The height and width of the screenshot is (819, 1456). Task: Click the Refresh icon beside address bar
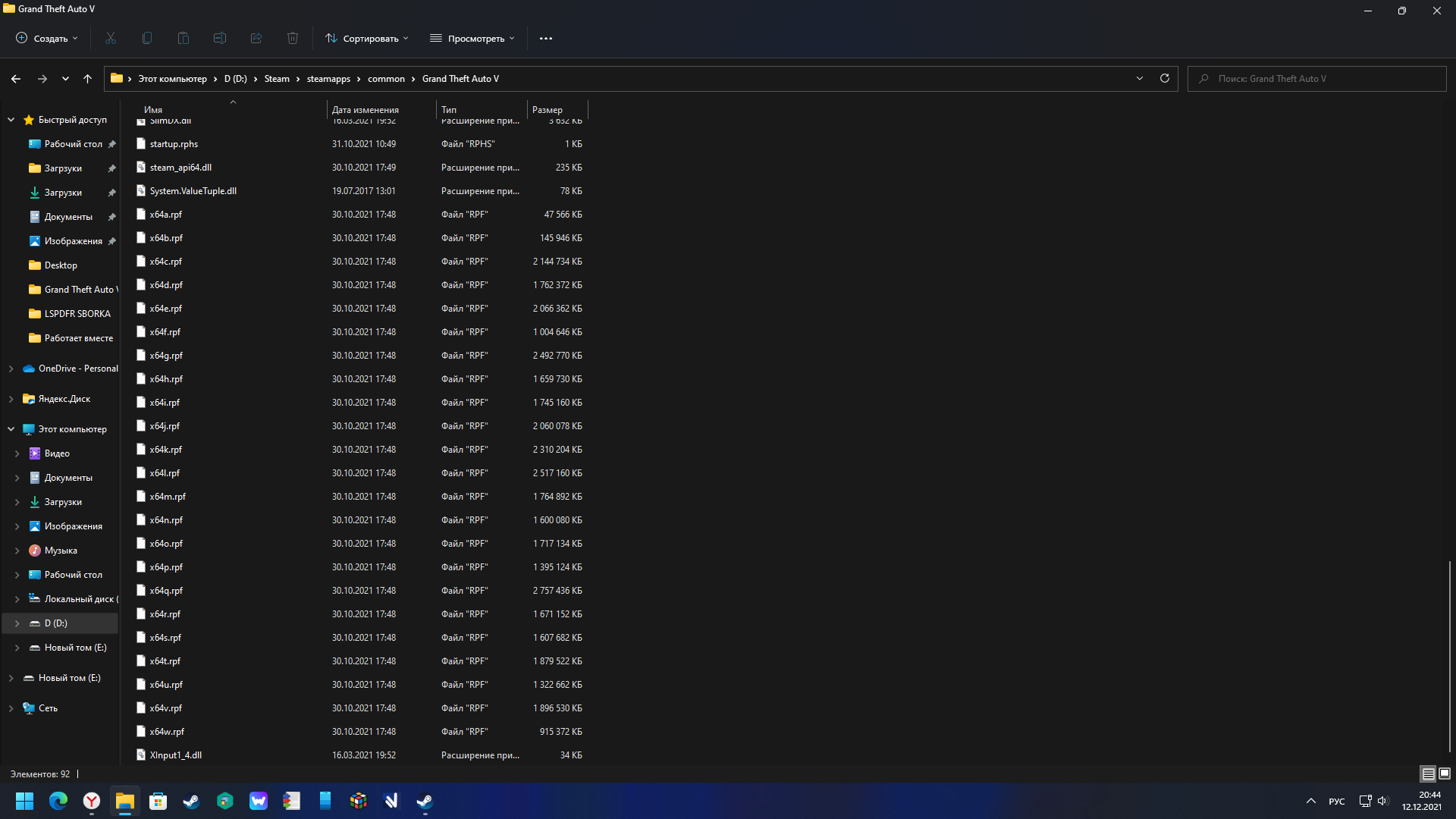pos(1165,78)
